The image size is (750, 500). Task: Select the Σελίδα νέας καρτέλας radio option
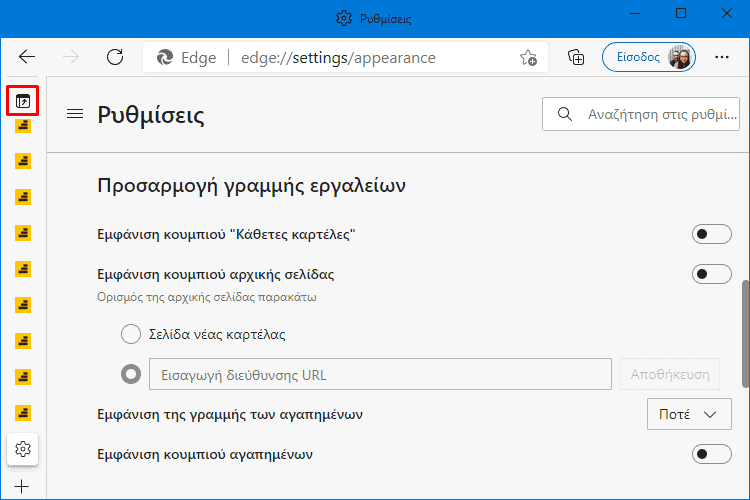tap(131, 334)
